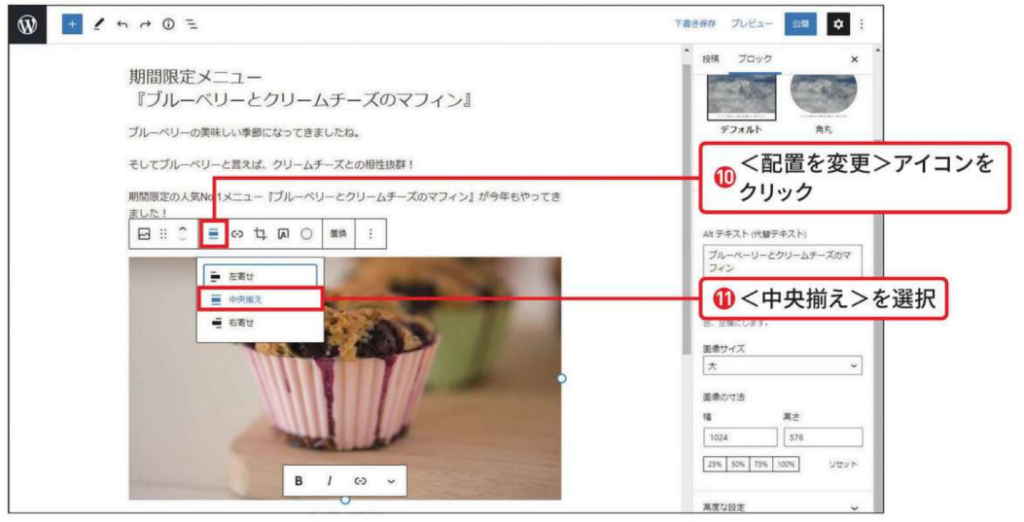Viewport: 1024px width, 522px height.
Task: Click the 公開 publish button
Action: tap(800, 24)
